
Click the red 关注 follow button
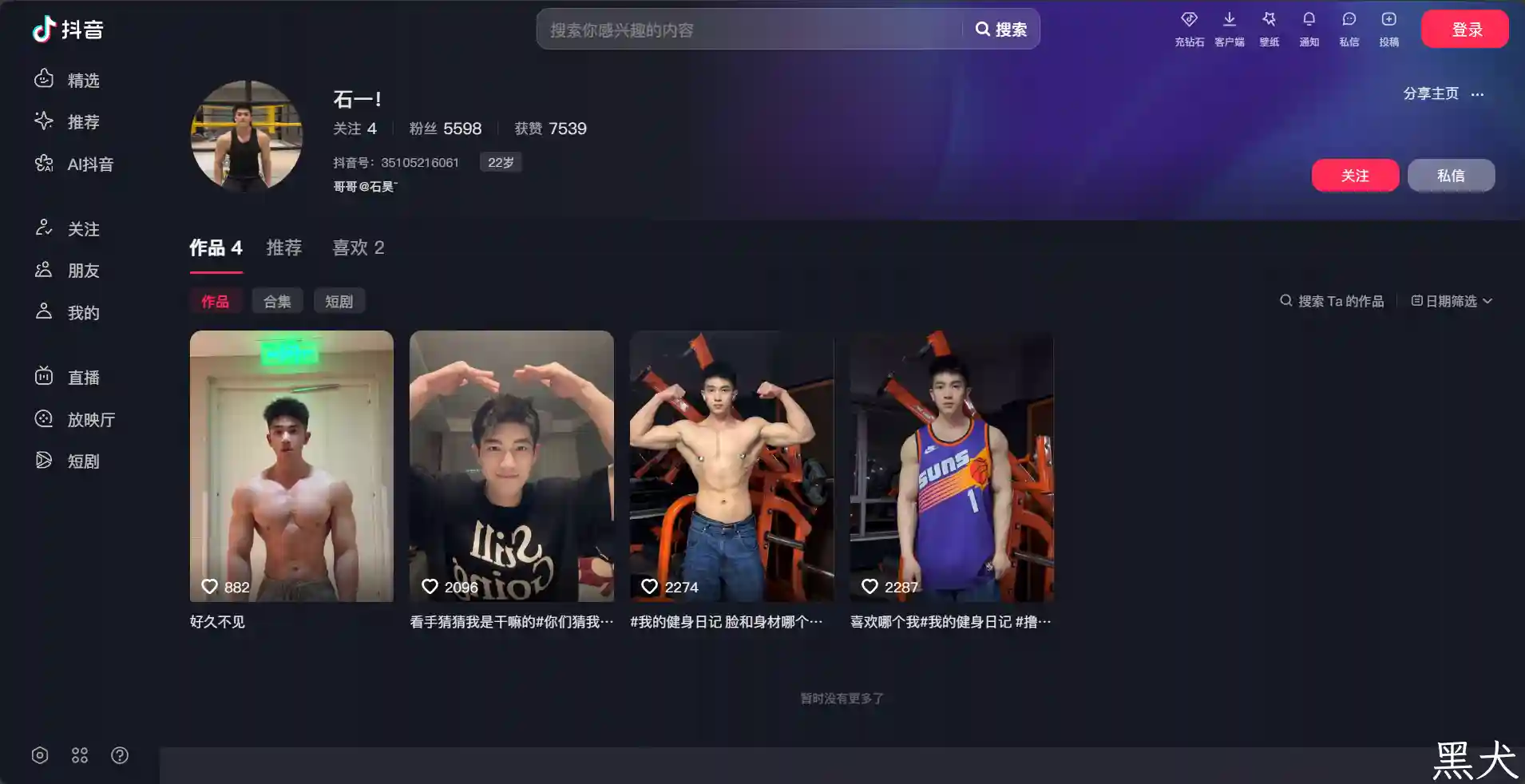[x=1354, y=176]
